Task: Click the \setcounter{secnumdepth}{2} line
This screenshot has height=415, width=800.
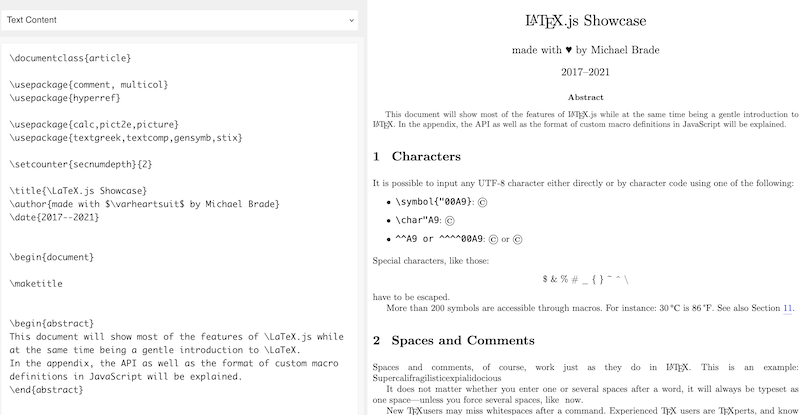Action: pyautogui.click(x=81, y=164)
